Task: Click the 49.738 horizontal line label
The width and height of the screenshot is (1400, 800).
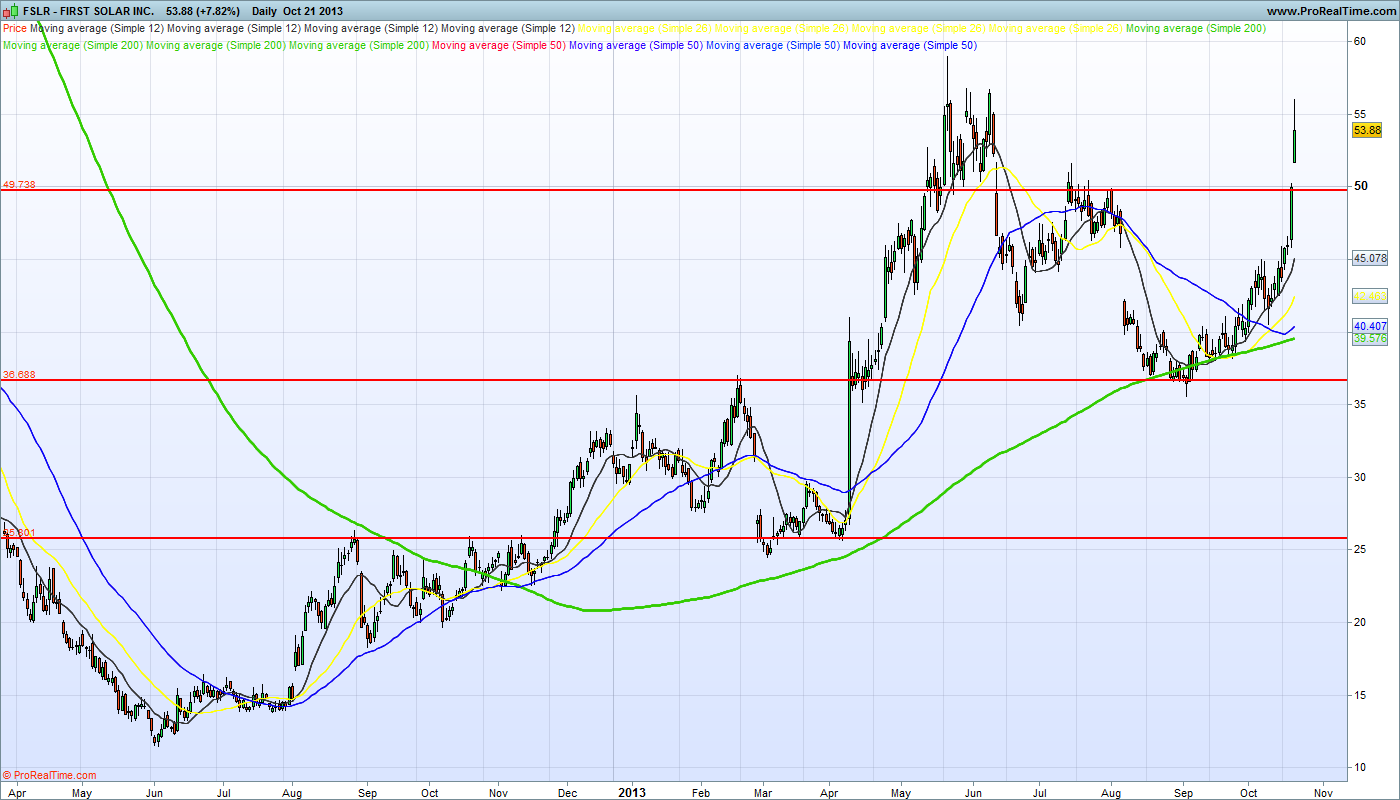Action: (19, 185)
